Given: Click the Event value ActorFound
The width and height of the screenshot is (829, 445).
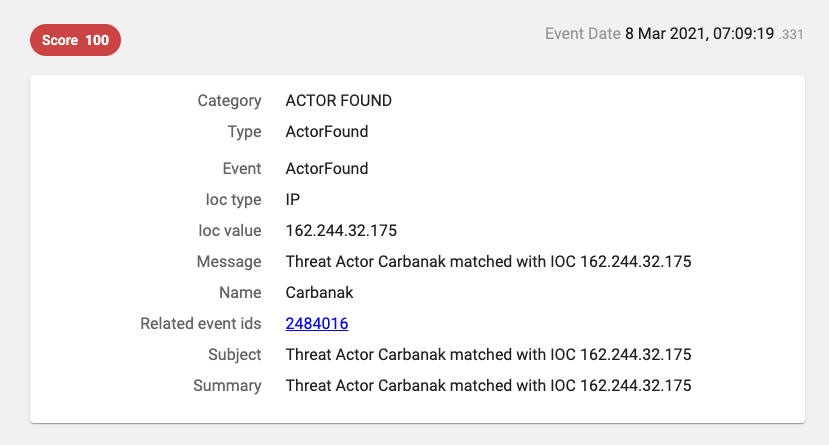Looking at the screenshot, I should (x=327, y=169).
